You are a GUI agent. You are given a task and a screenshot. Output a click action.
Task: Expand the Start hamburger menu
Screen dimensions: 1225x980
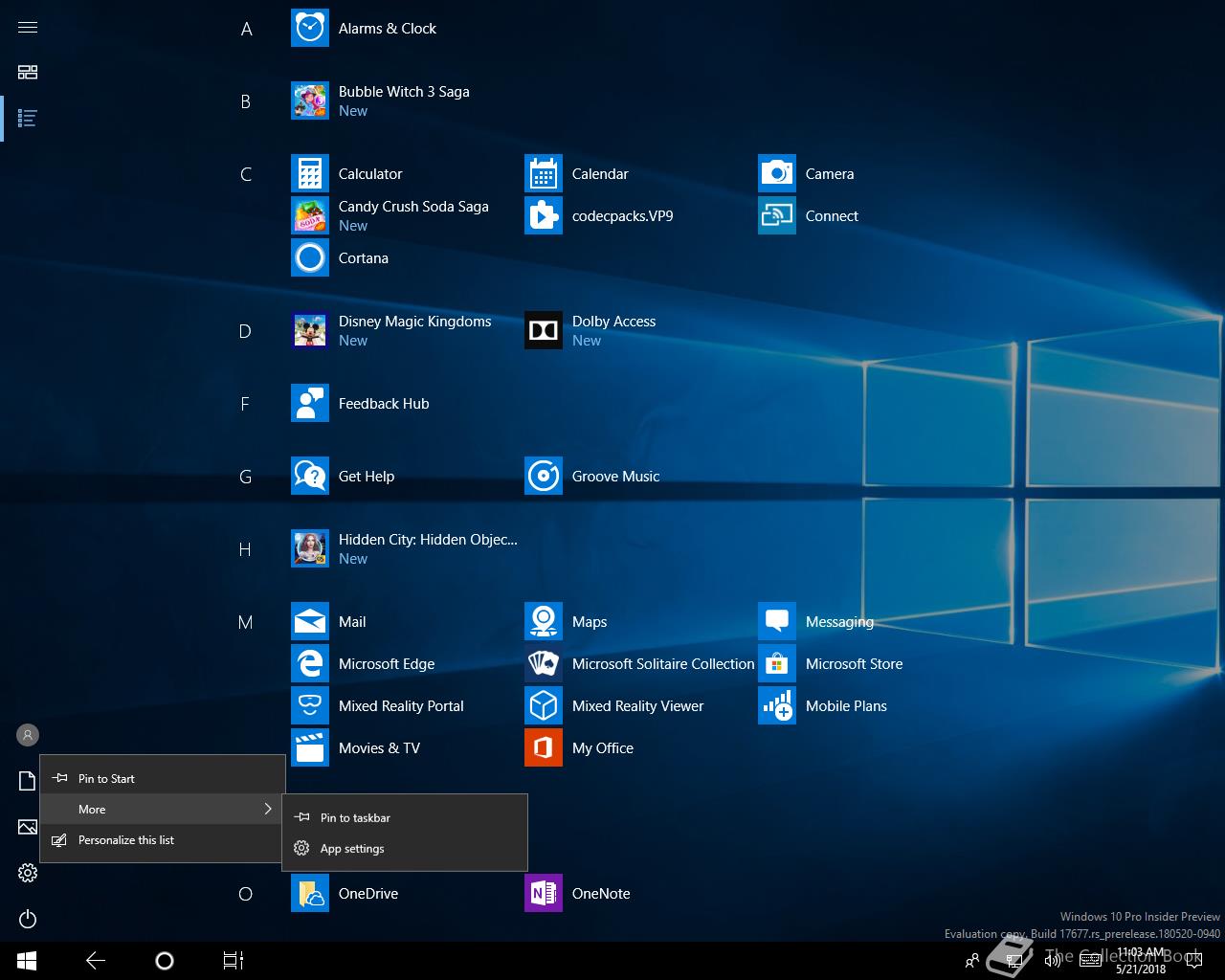point(28,27)
